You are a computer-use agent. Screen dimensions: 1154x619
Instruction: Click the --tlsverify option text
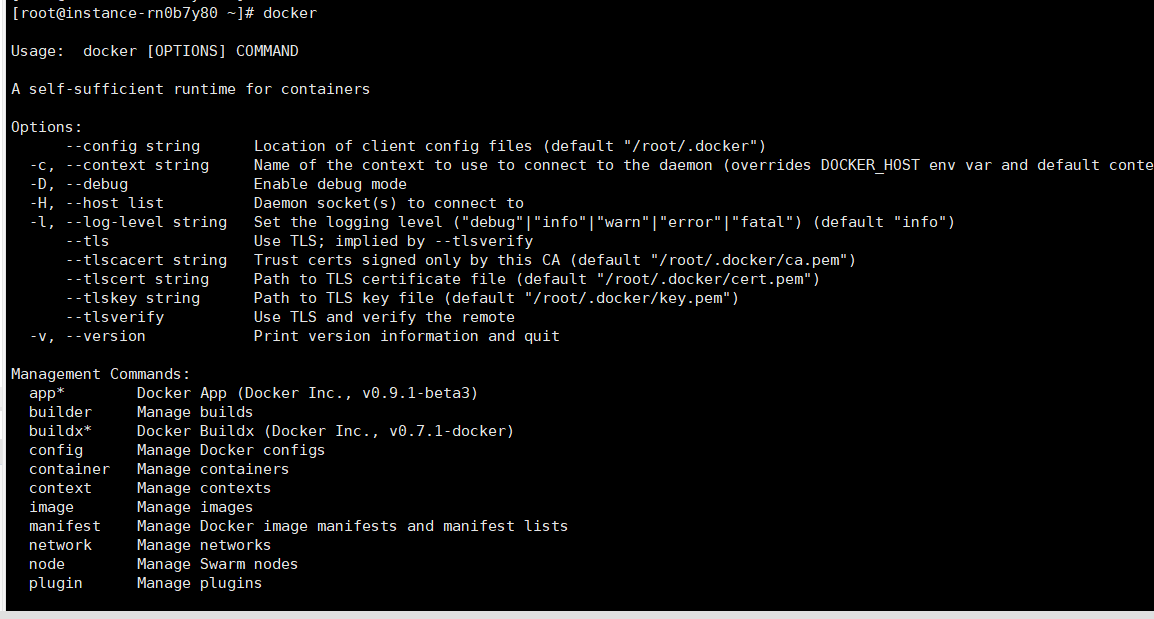coord(115,317)
